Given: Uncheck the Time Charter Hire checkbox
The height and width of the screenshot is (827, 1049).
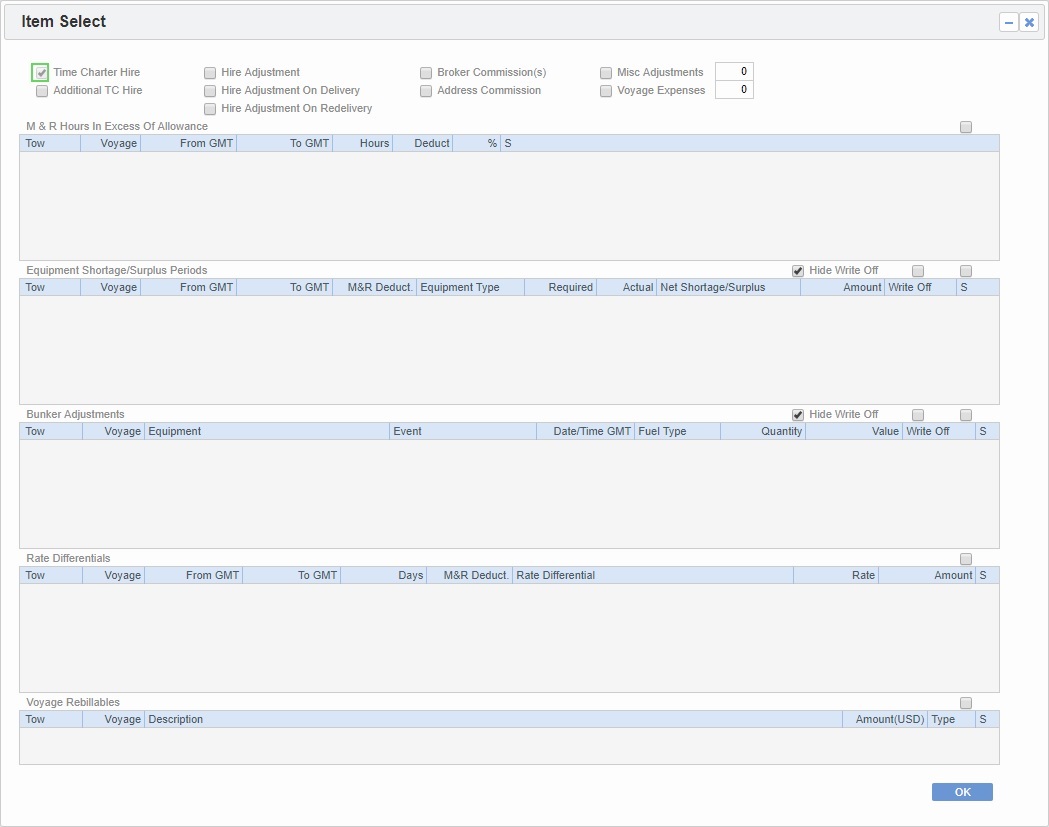Looking at the screenshot, I should coord(40,72).
